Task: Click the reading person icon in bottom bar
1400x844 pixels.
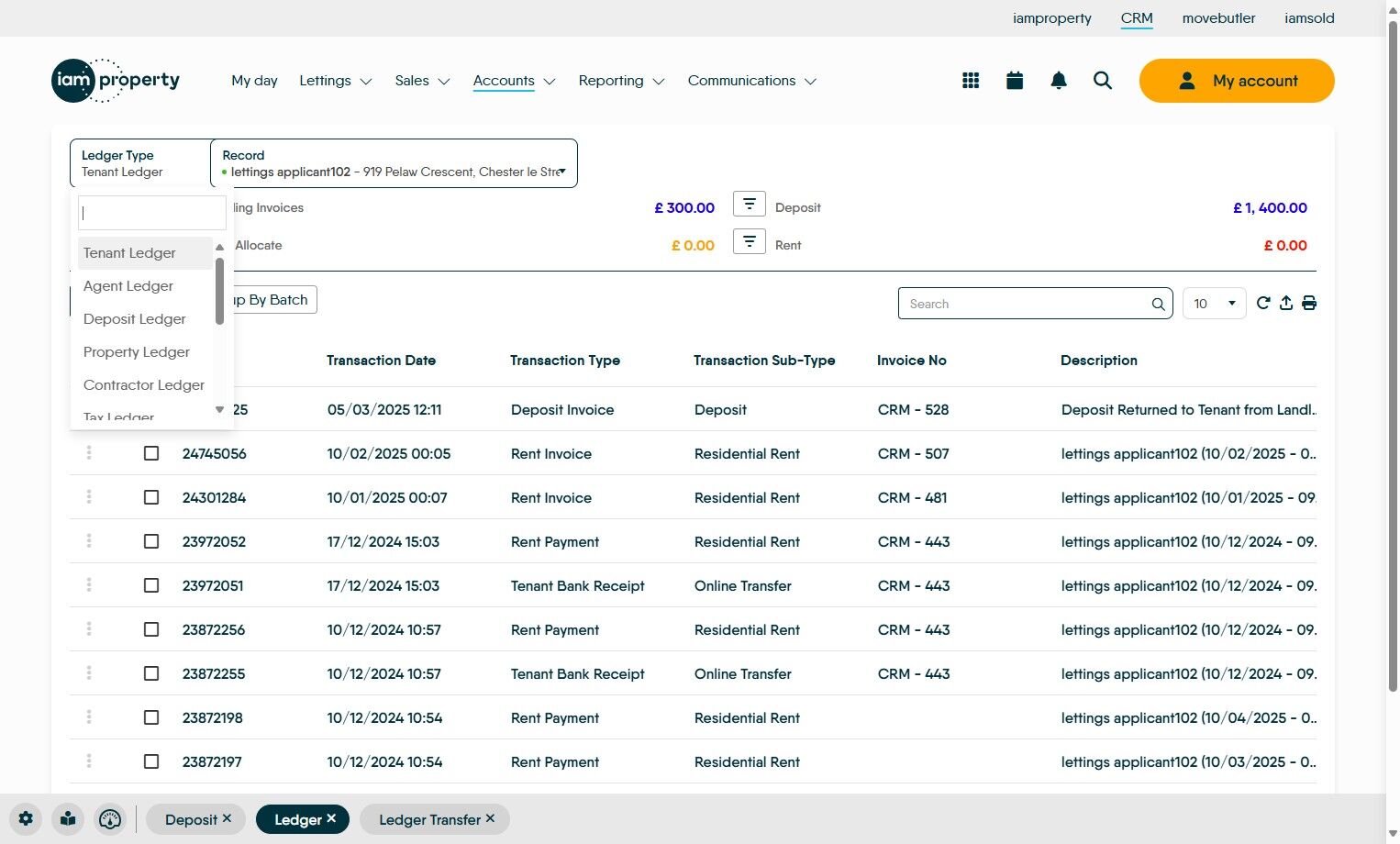Action: (x=68, y=819)
